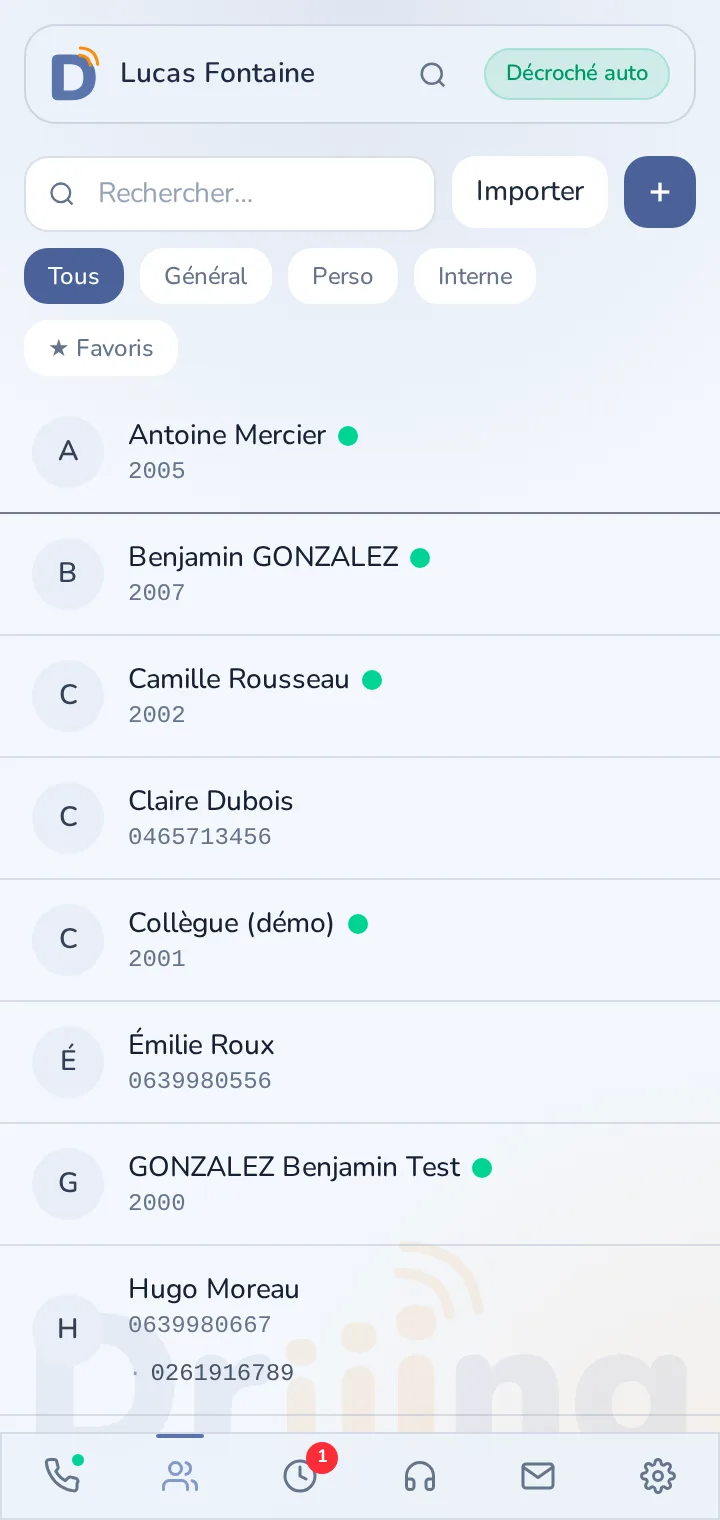Image resolution: width=720 pixels, height=1520 pixels.
Task: Select Hugo Moreau's second number 0261916789
Action: pyautogui.click(x=222, y=1373)
